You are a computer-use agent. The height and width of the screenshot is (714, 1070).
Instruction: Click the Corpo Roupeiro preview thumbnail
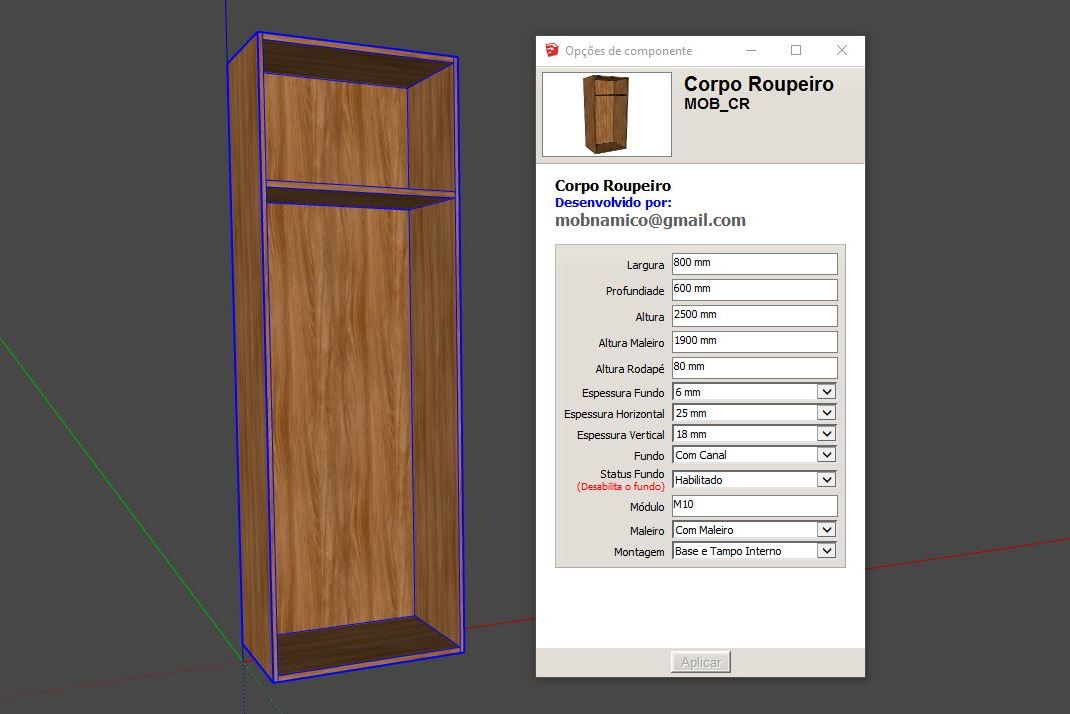click(606, 114)
